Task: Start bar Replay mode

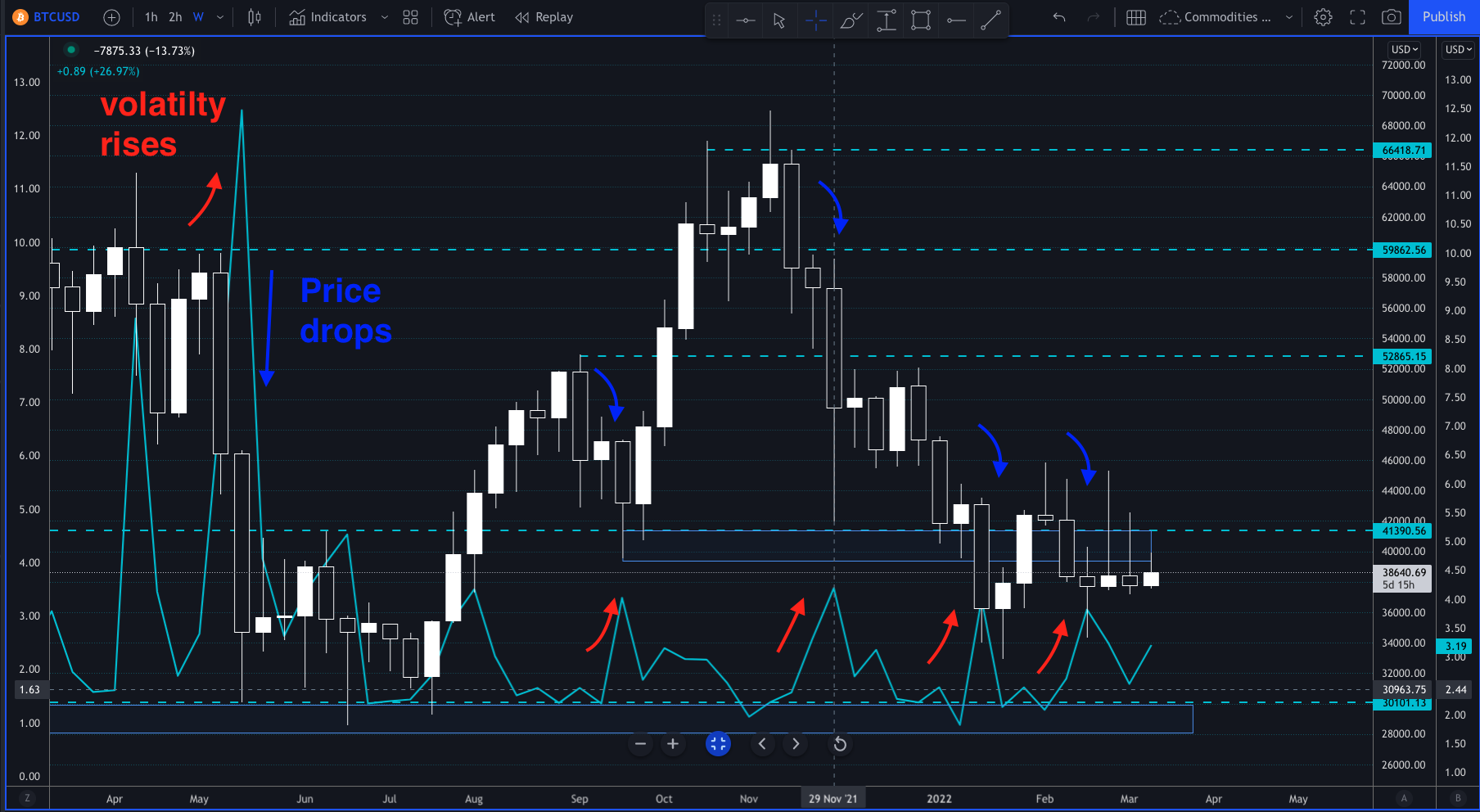Action: coord(544,17)
